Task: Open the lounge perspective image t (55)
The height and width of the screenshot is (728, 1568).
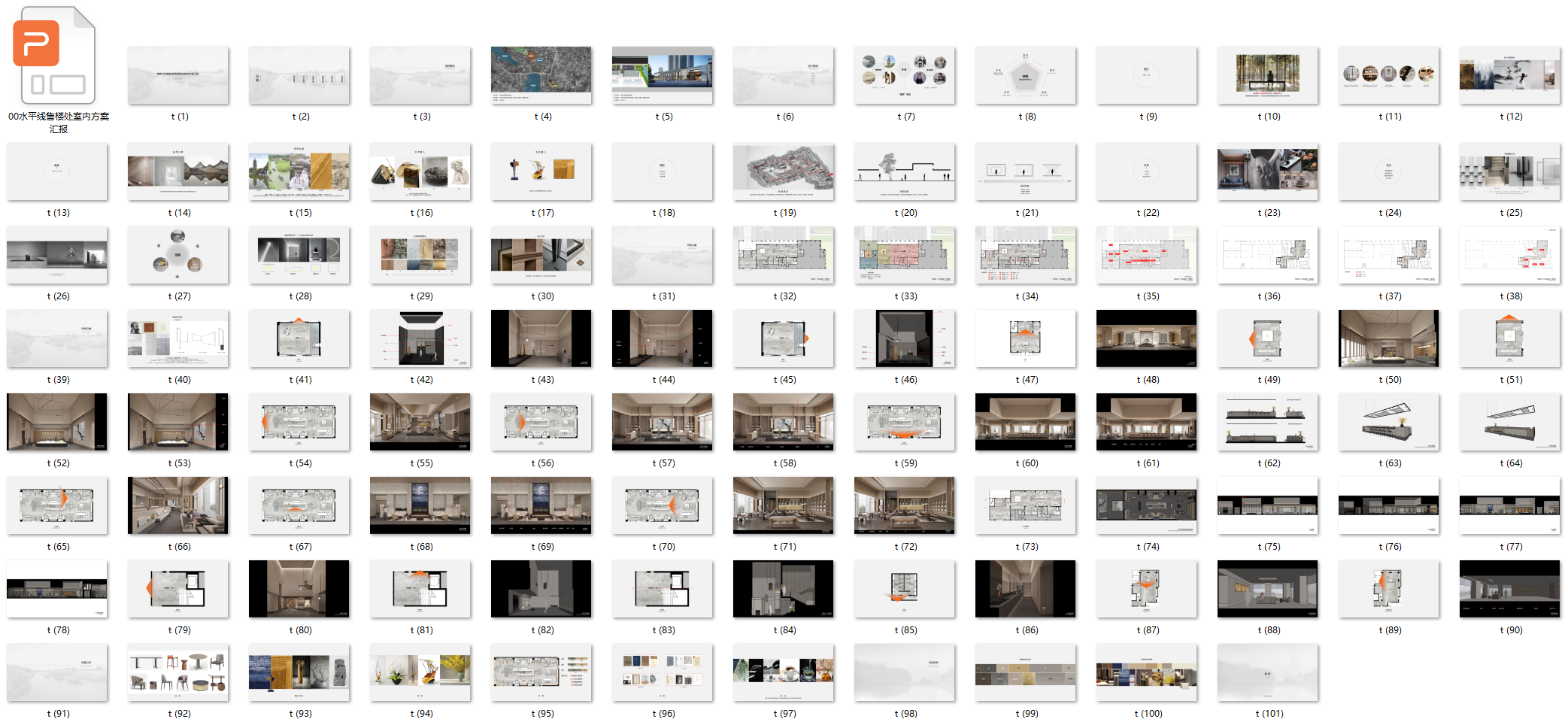Action: coord(420,422)
